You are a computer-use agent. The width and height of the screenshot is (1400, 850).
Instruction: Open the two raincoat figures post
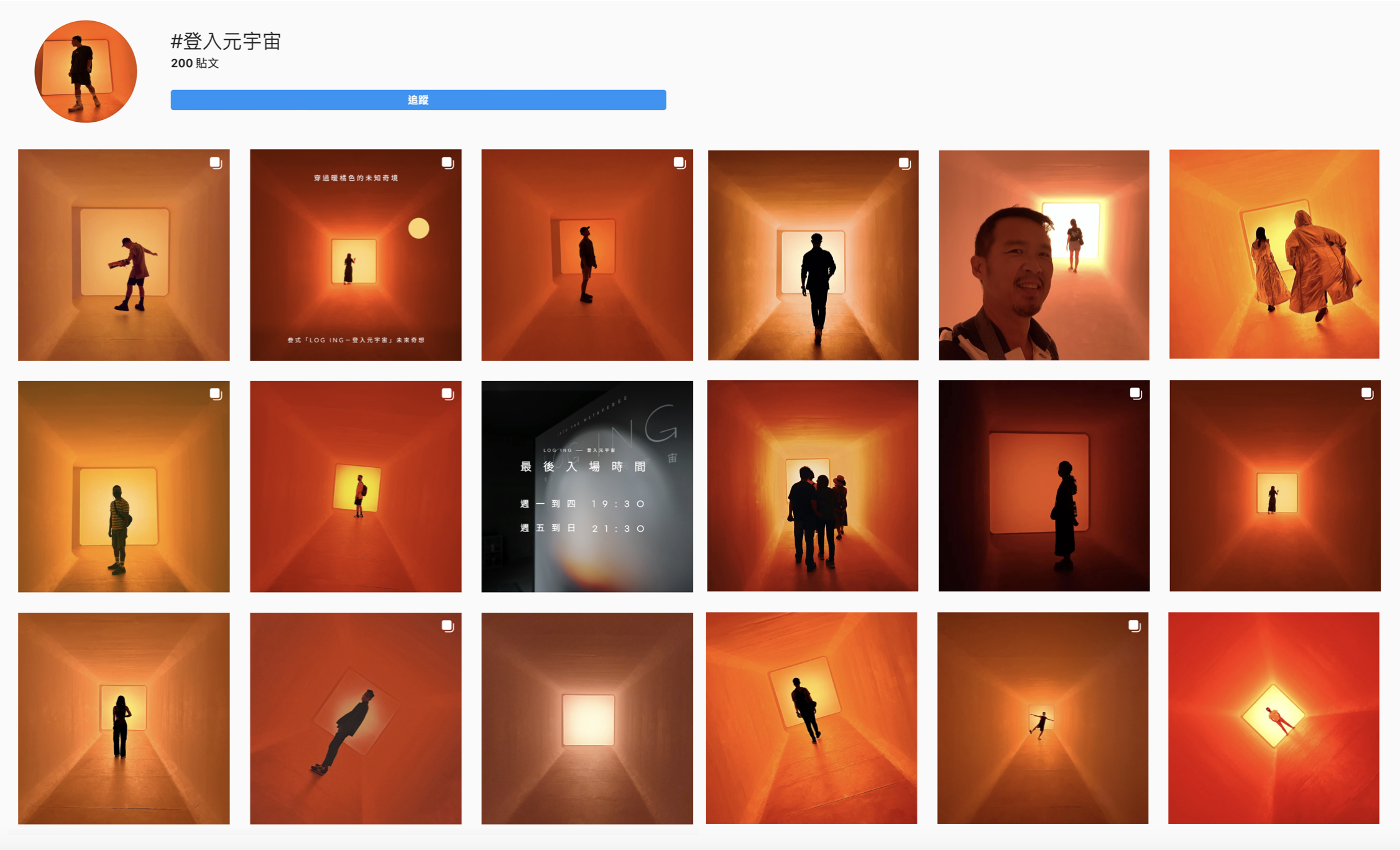click(1274, 254)
